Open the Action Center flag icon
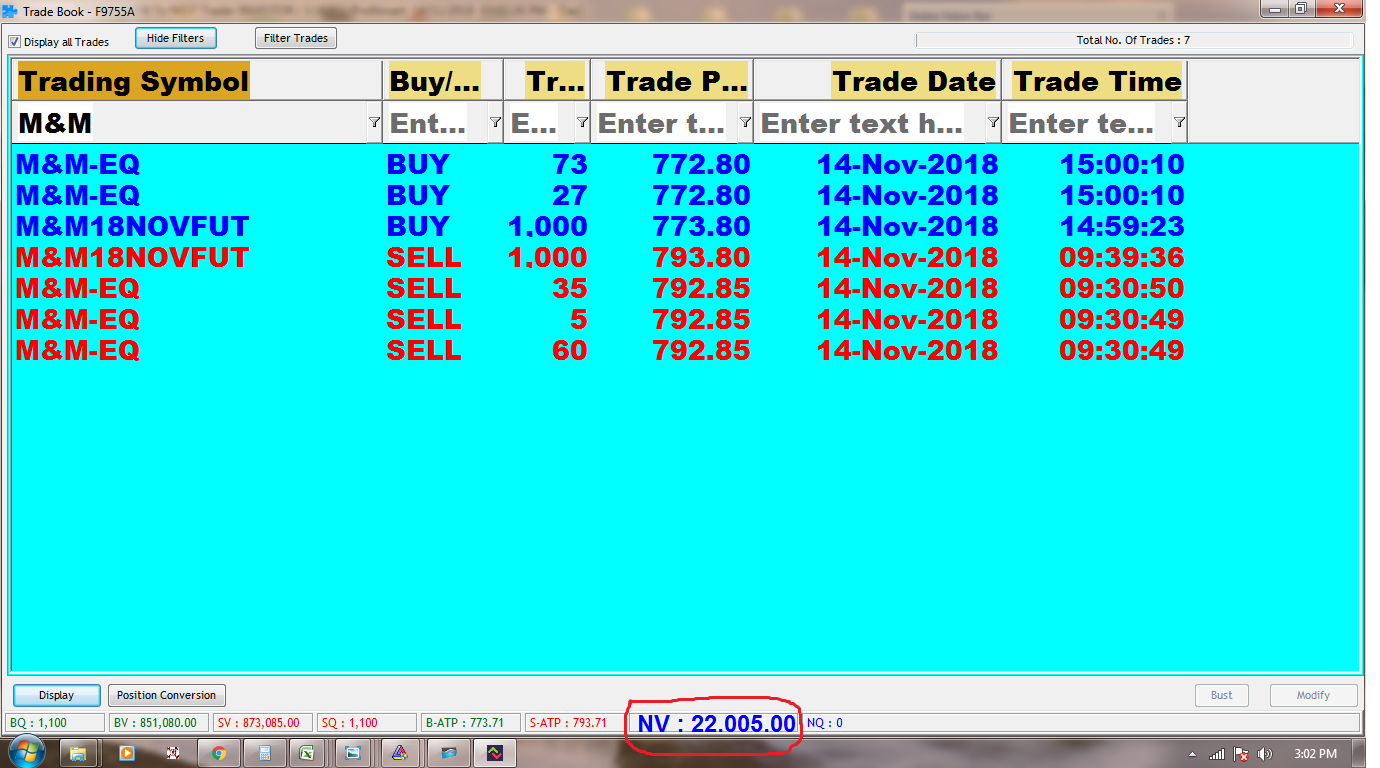Viewport: 1380px width, 768px height. (1240, 754)
